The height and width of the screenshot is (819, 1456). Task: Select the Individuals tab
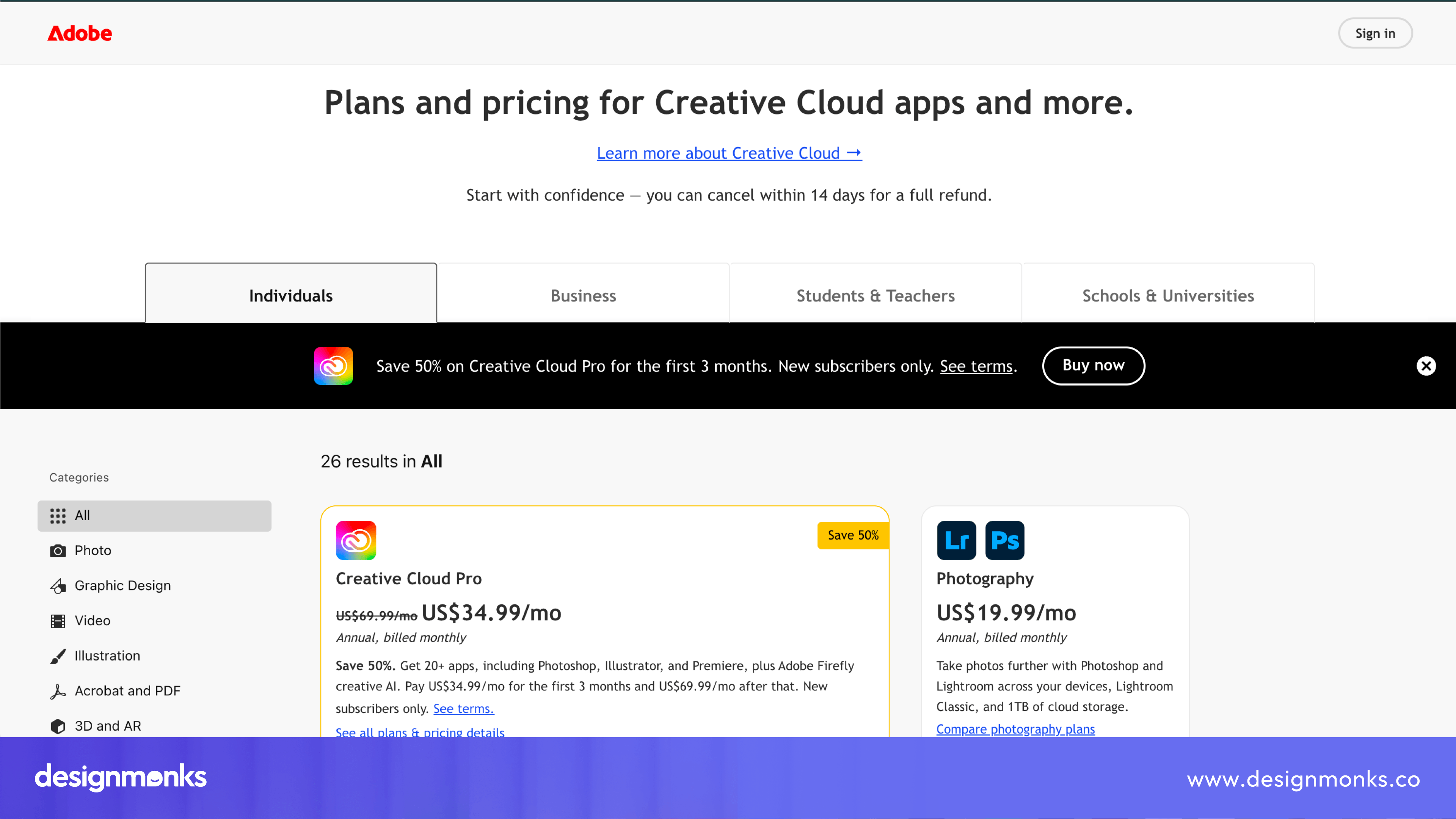click(x=291, y=293)
